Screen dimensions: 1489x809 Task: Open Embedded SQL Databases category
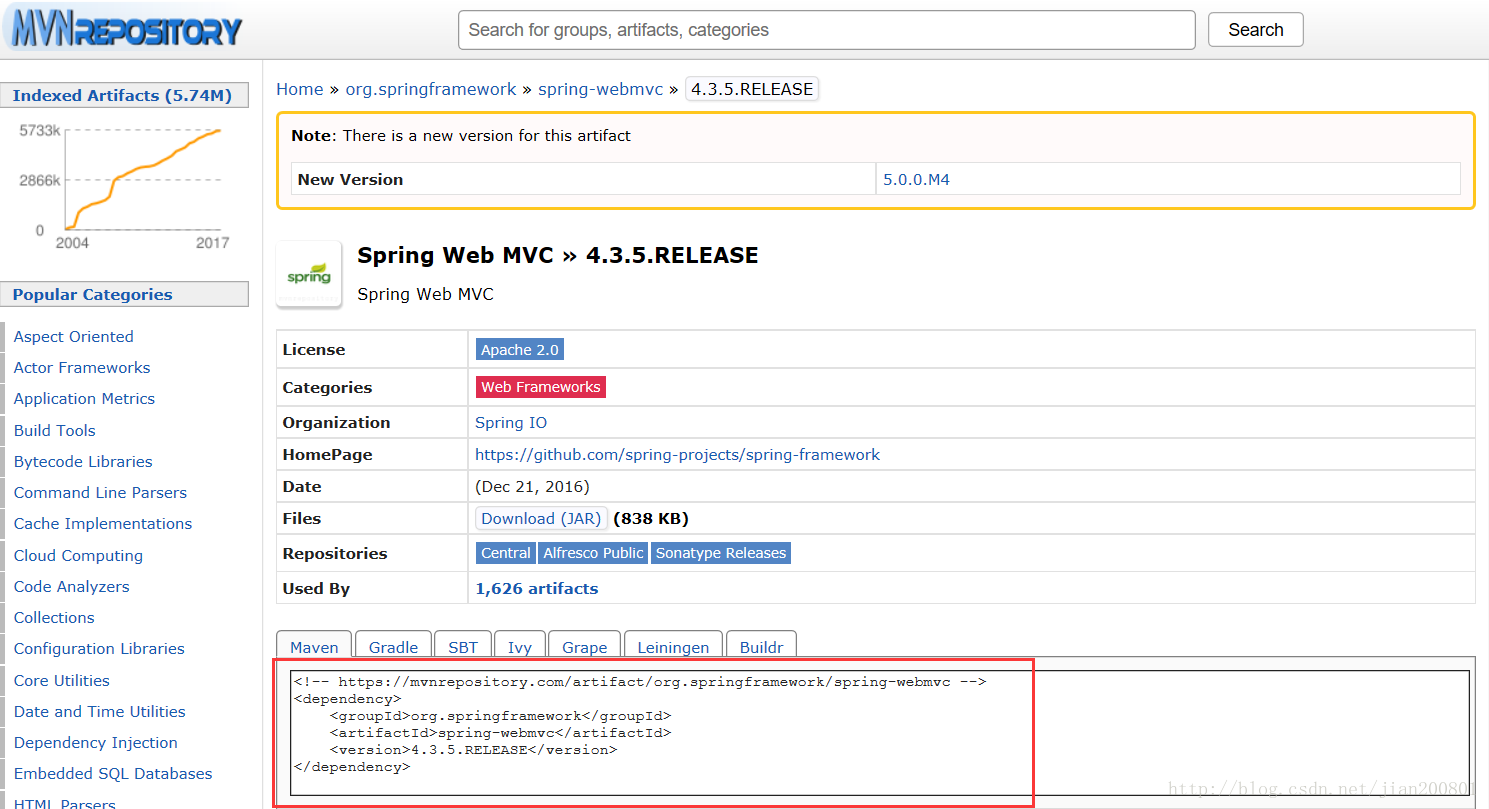(113, 774)
